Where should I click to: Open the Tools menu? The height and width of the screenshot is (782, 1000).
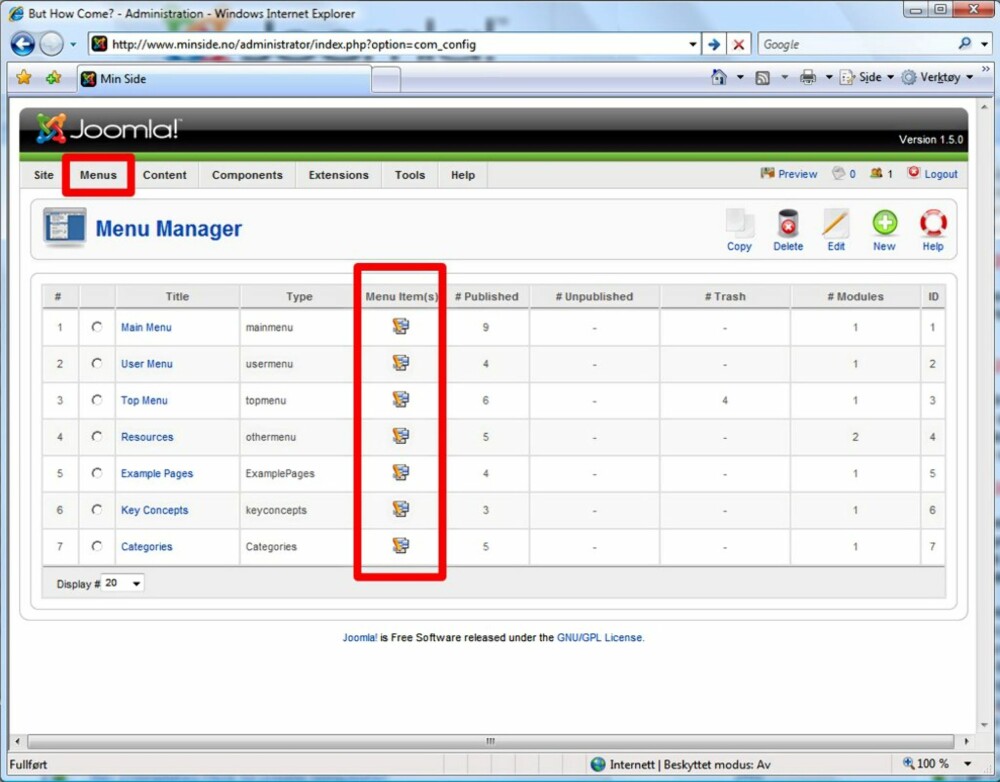(409, 175)
